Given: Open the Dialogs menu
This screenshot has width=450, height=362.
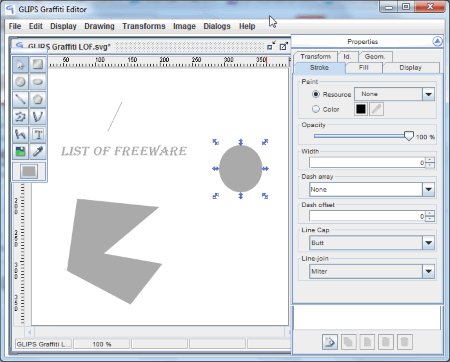Looking at the screenshot, I should 217,26.
